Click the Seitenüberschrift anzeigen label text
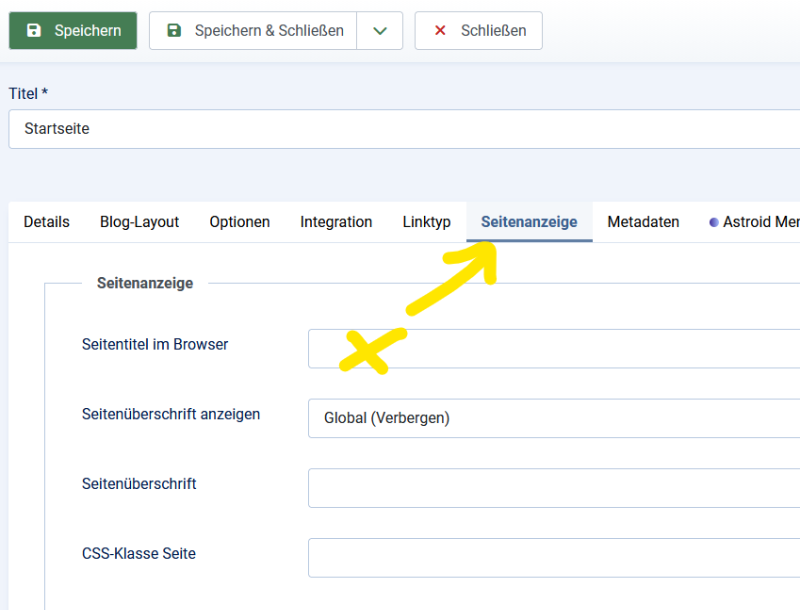Screen dimensions: 800x610 click(171, 414)
